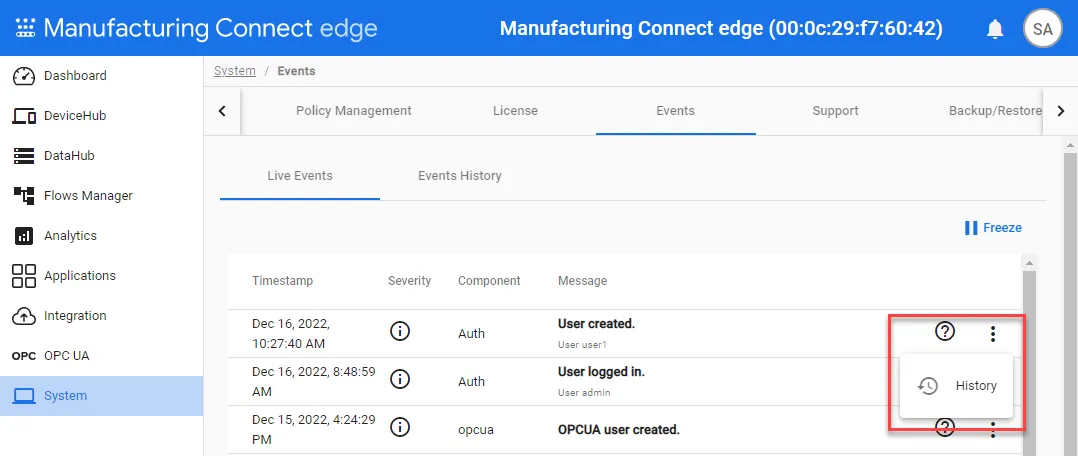This screenshot has height=456, width=1078.
Task: Click the Freeze pause icon
Action: coord(971,228)
